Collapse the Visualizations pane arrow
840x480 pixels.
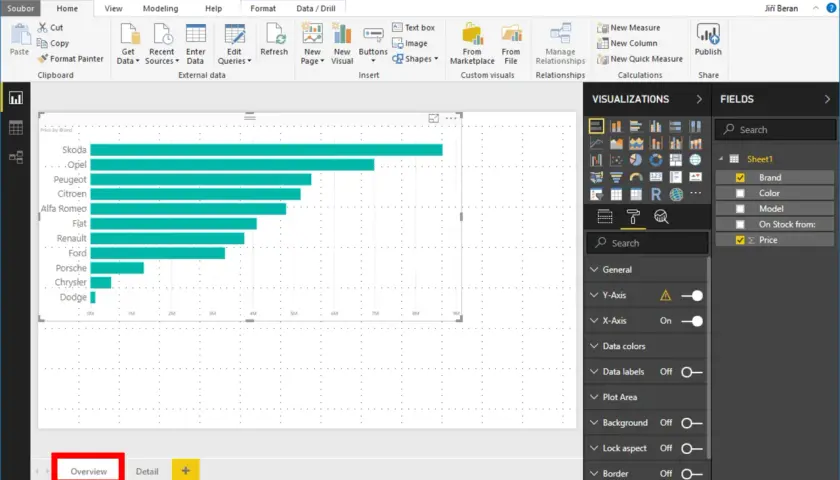(699, 99)
